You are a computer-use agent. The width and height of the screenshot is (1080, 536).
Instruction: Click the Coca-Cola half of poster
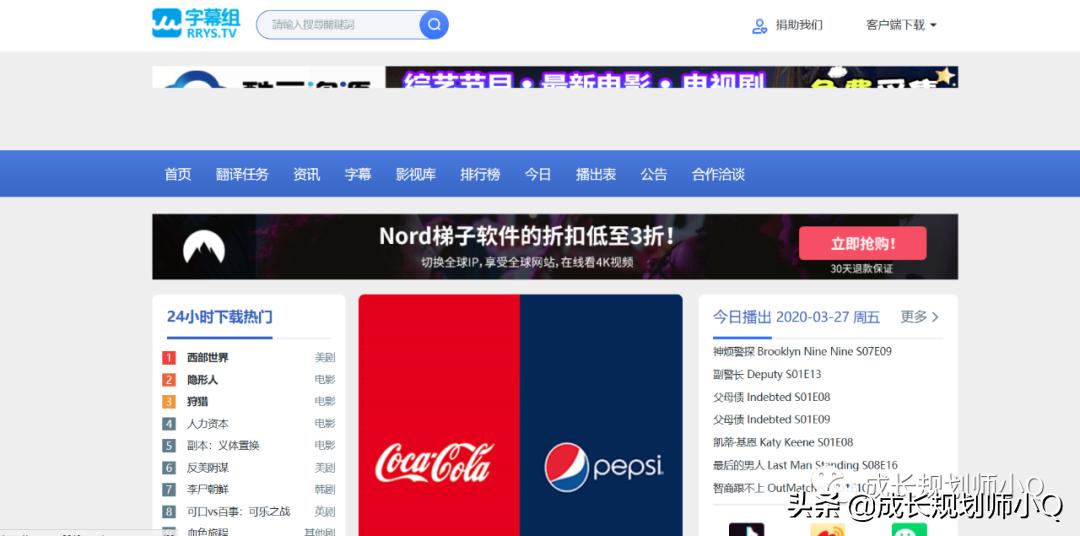pyautogui.click(x=439, y=415)
